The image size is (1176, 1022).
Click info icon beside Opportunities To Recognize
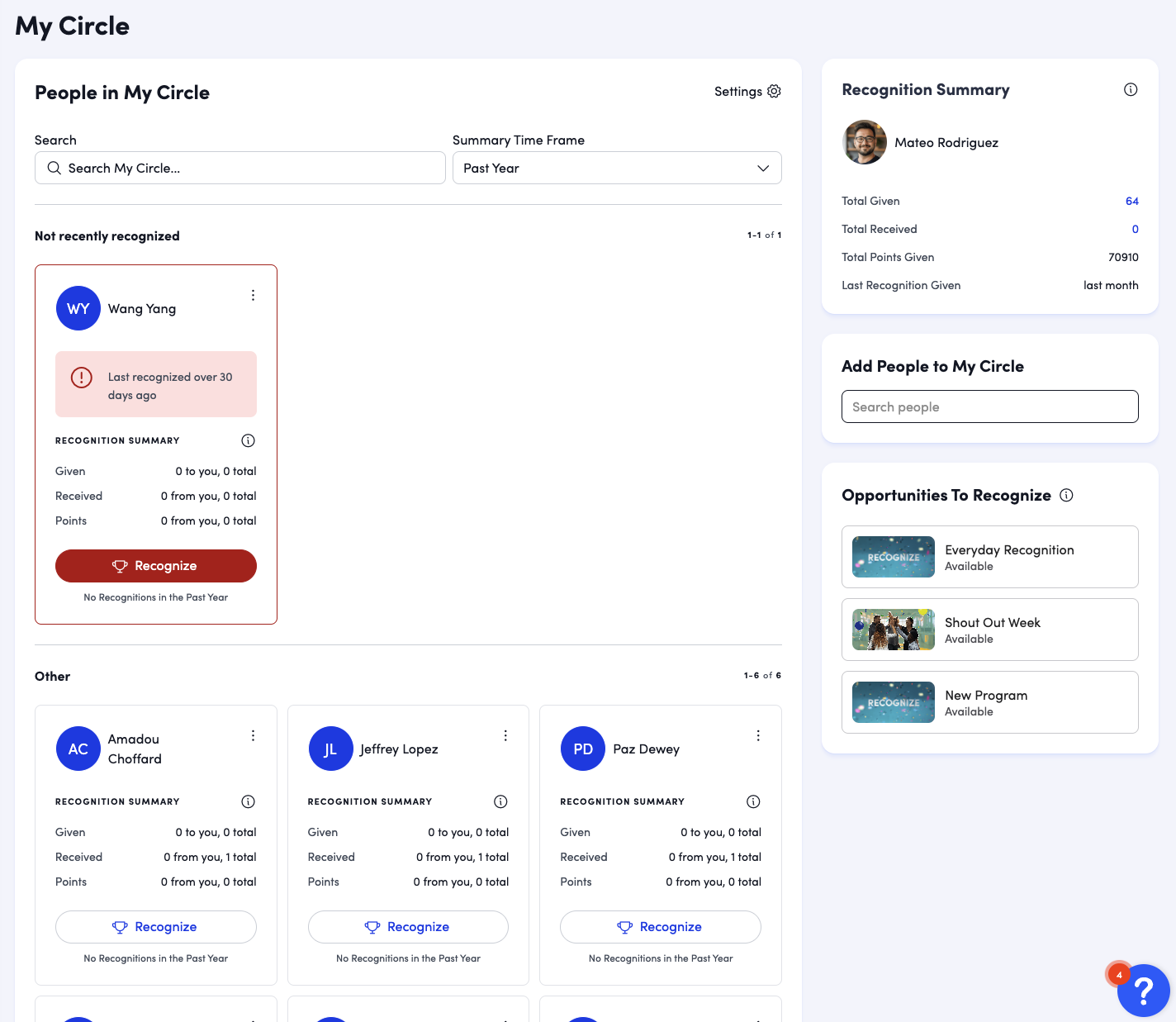click(1066, 496)
